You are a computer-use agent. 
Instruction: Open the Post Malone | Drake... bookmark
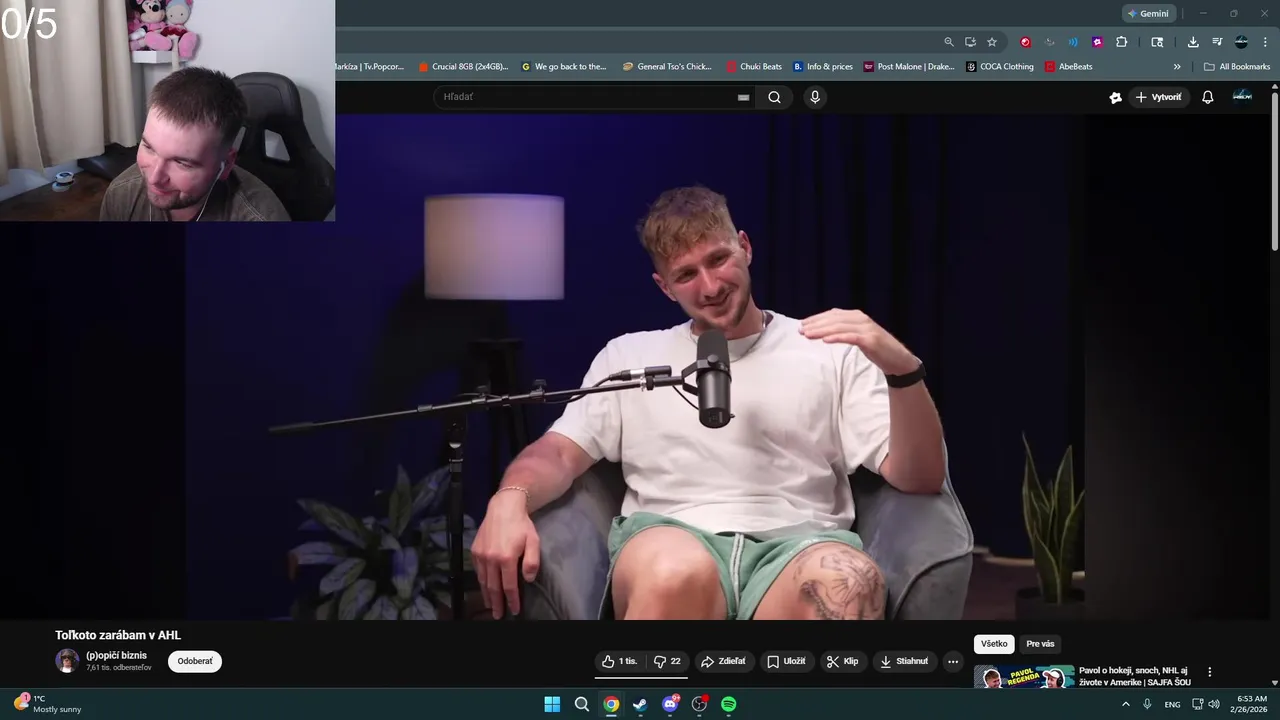[x=909, y=67]
